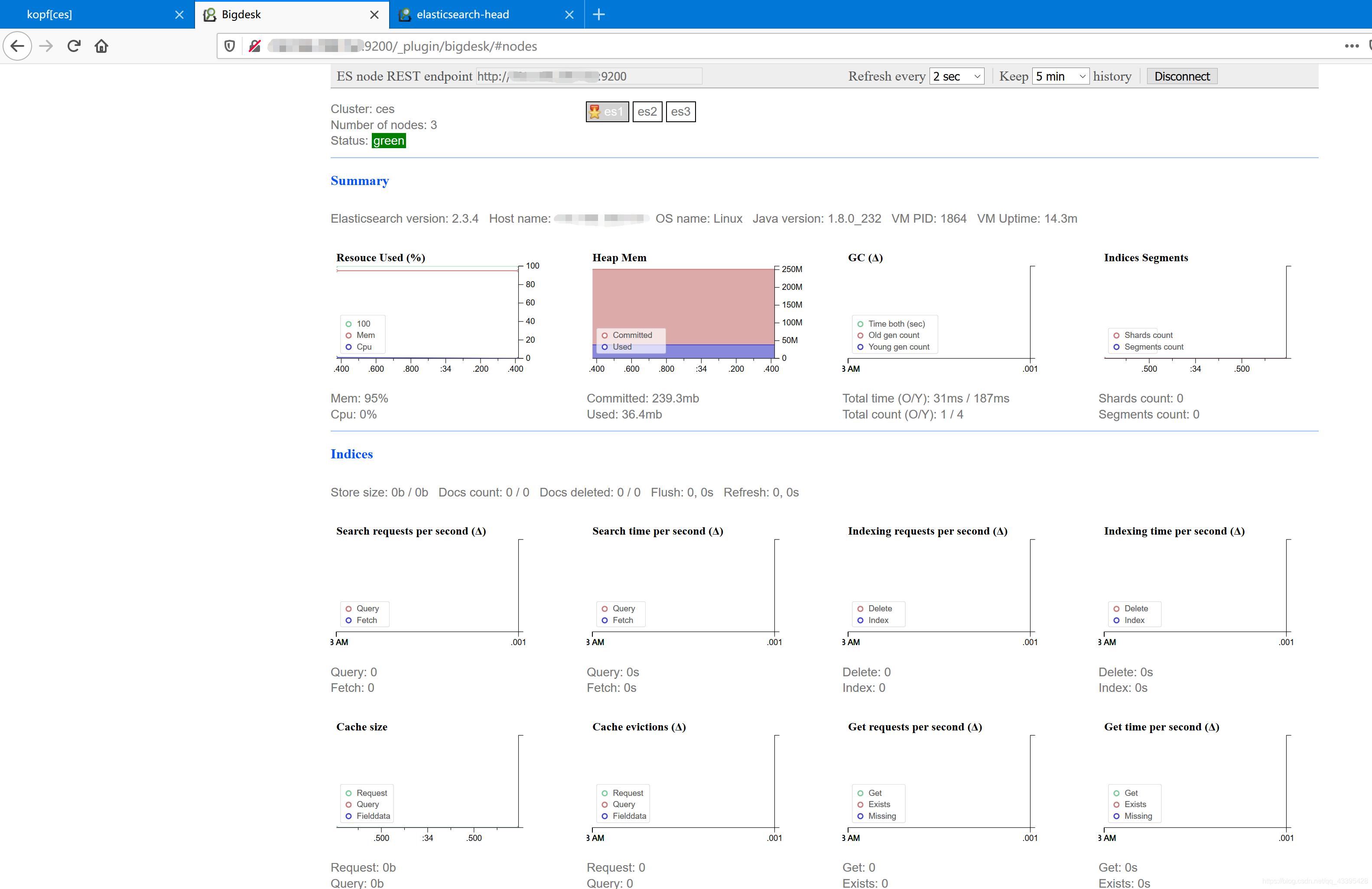Click the 'Refresh: 0, 0s' text
1372x889 pixels.
point(761,492)
